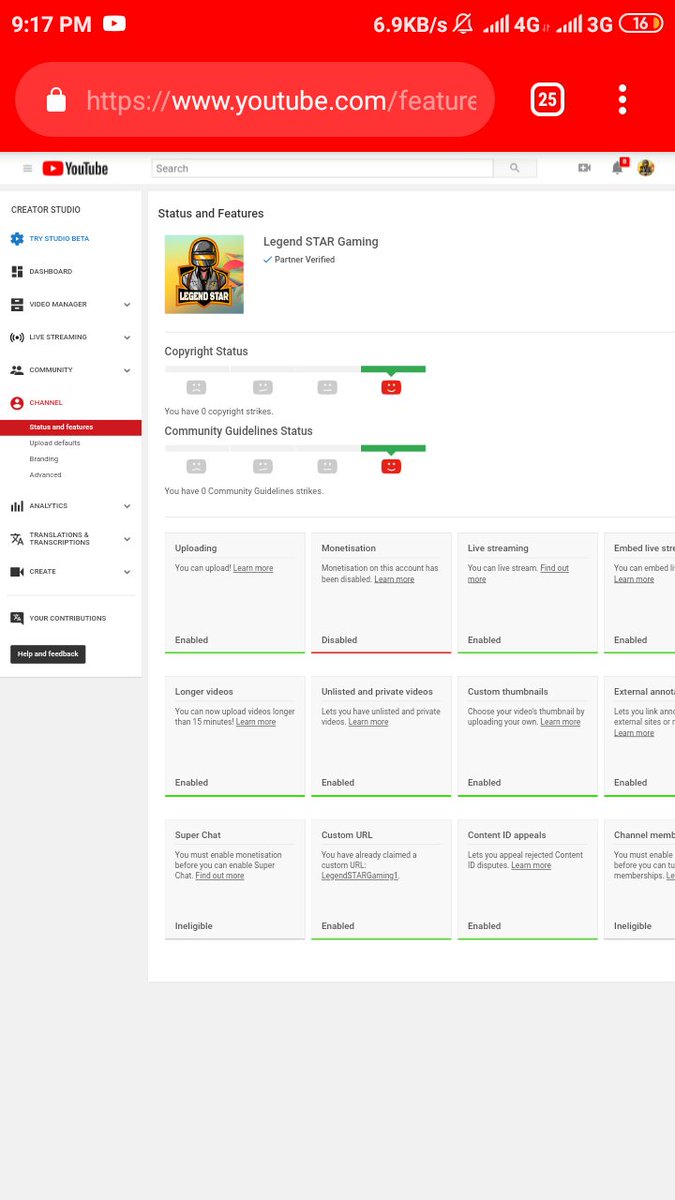Click the Create camera icon in sidebar

(17, 572)
